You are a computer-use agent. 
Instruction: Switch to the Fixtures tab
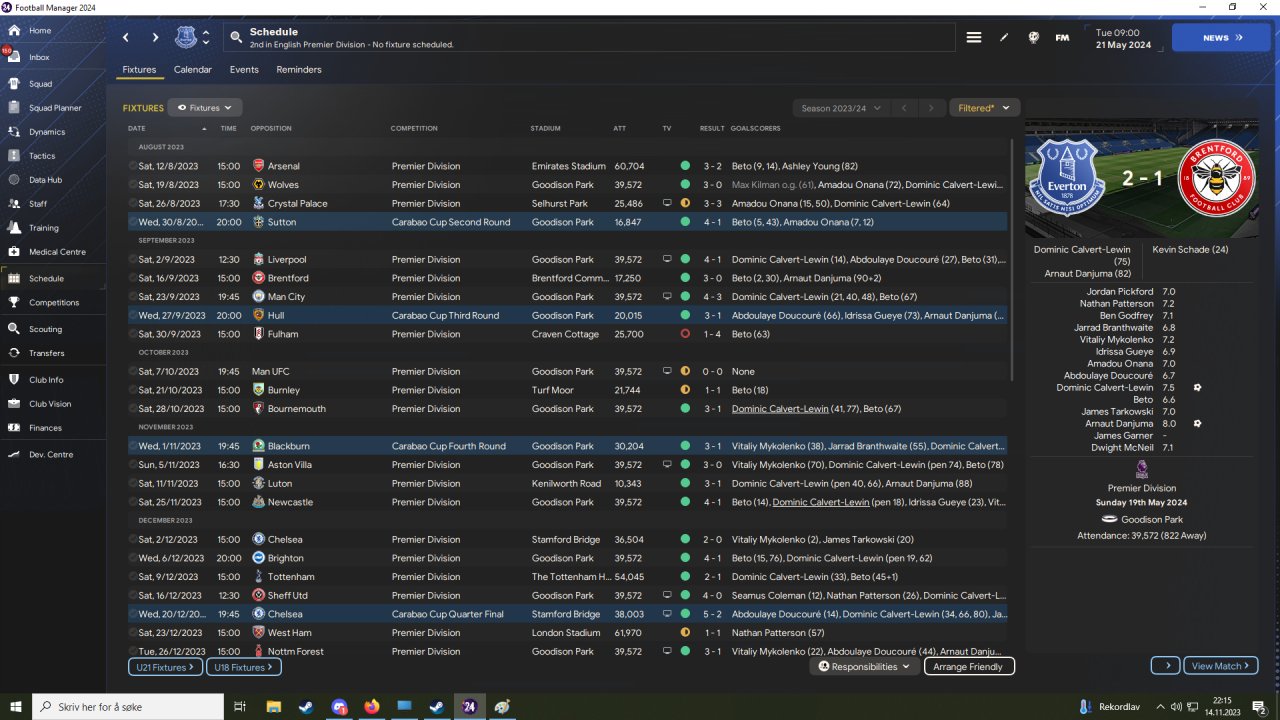coord(139,70)
